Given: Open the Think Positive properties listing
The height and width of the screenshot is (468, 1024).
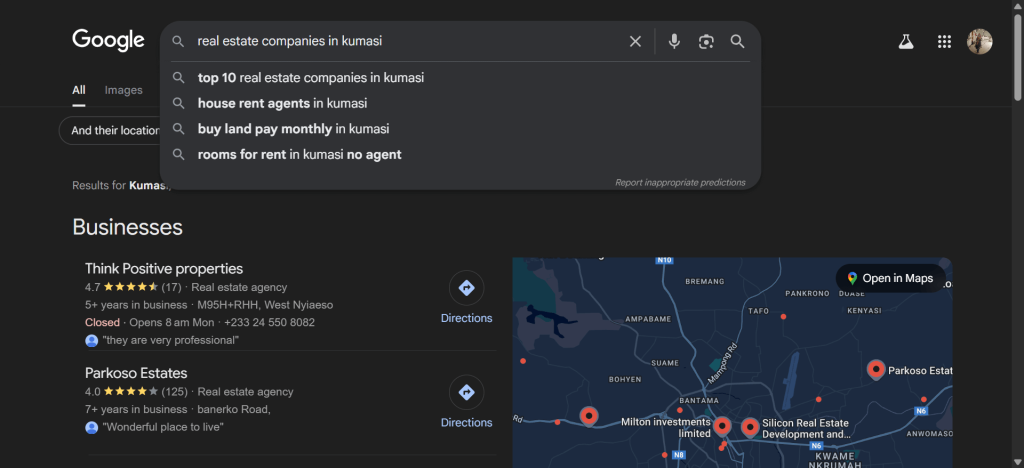Looking at the screenshot, I should 164,268.
